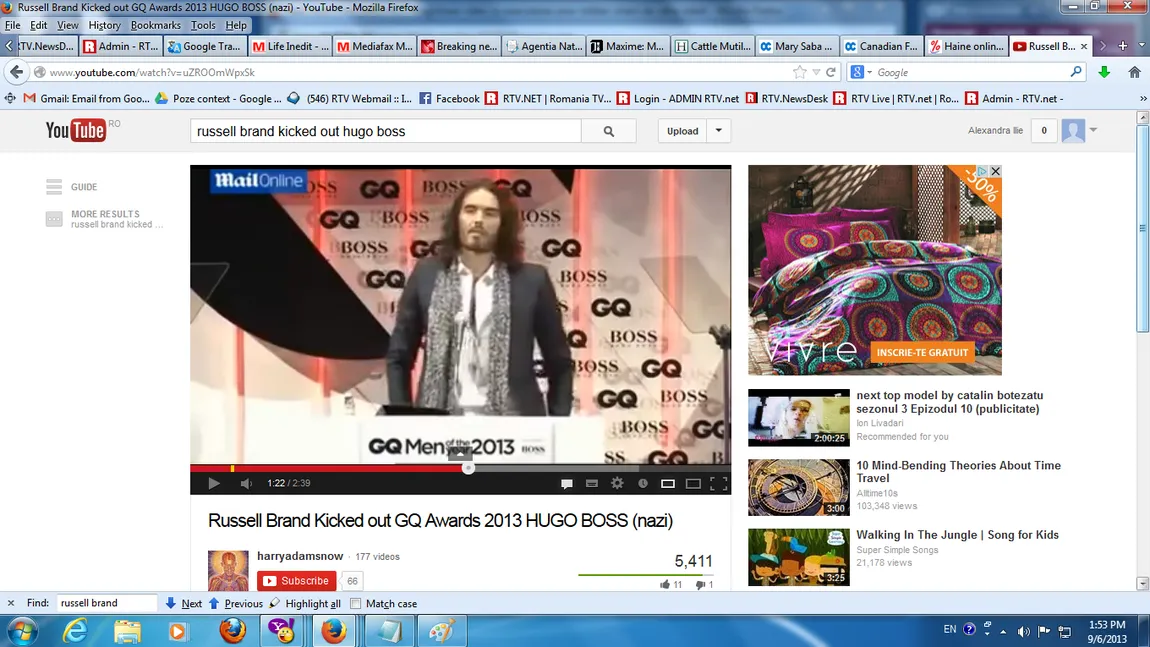This screenshot has height=647, width=1150.
Task: Click the Upload button
Action: point(683,131)
